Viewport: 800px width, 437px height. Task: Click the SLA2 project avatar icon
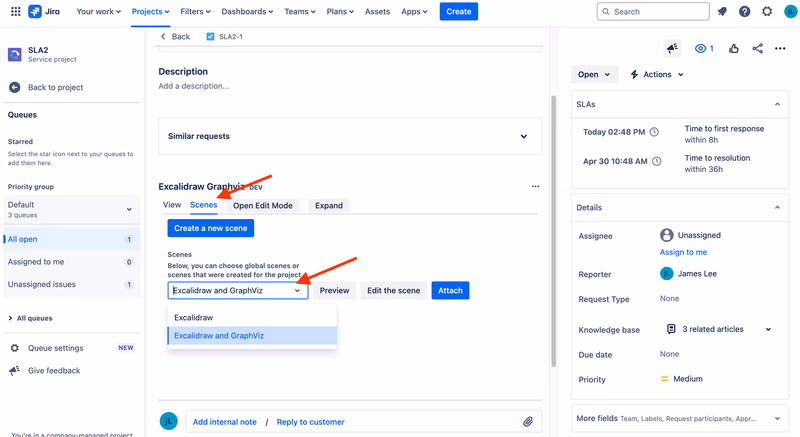tap(15, 54)
